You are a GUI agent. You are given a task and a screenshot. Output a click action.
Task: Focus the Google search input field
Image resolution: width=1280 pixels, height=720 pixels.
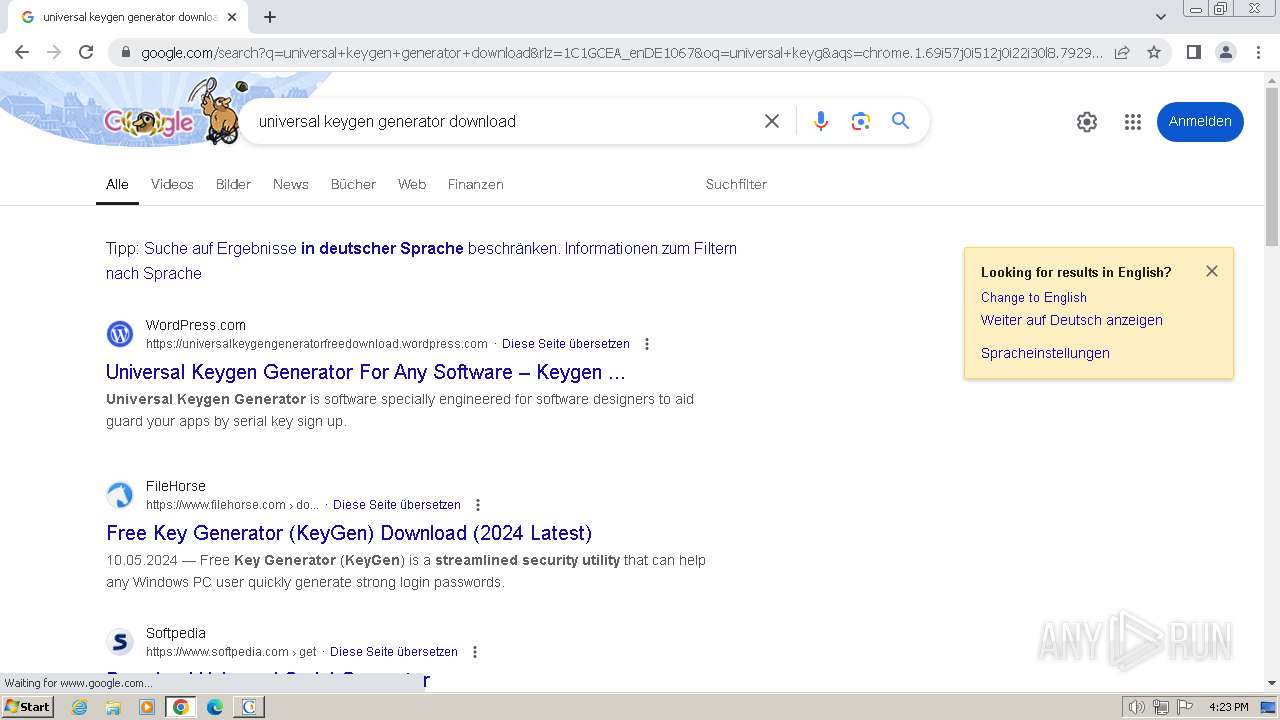[x=500, y=121]
